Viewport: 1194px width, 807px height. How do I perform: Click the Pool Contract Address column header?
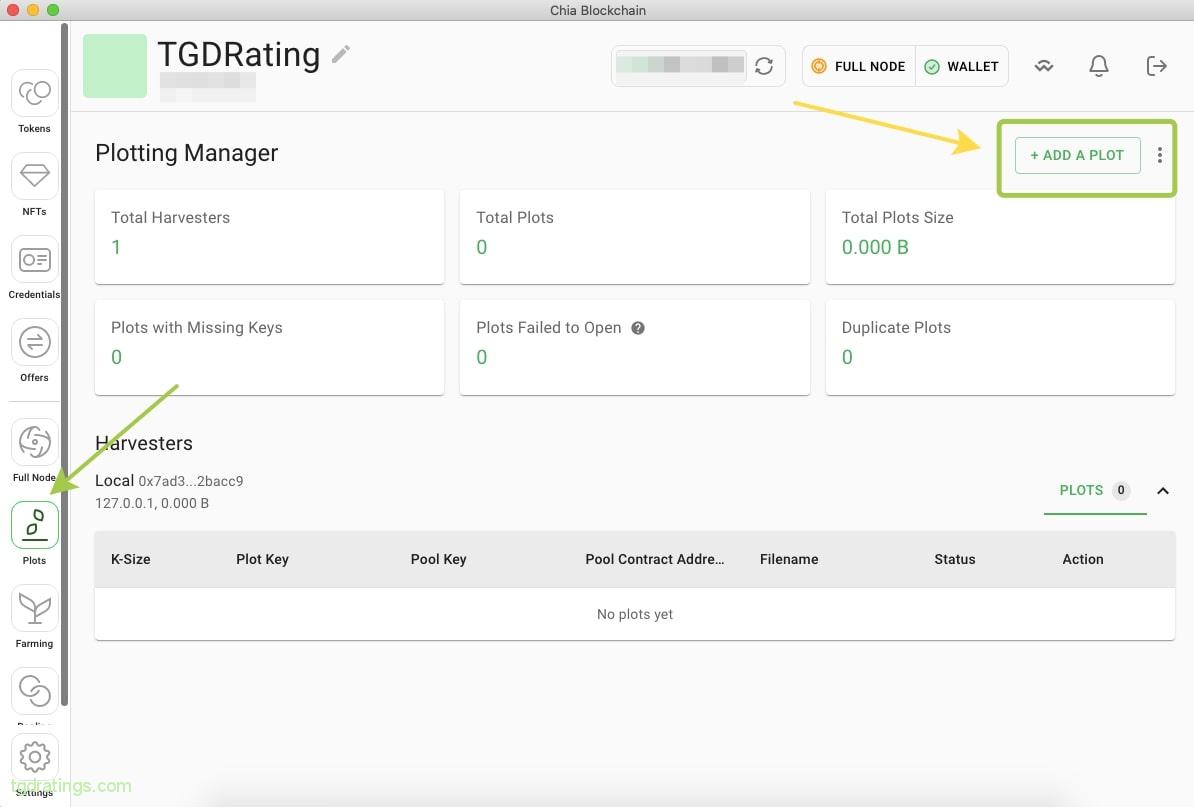coord(655,559)
